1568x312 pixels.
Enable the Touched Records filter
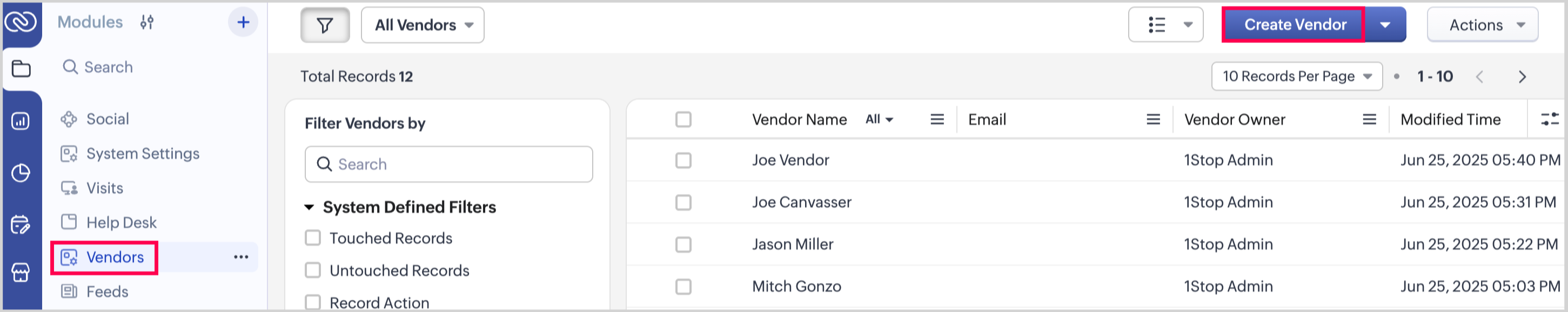[313, 238]
